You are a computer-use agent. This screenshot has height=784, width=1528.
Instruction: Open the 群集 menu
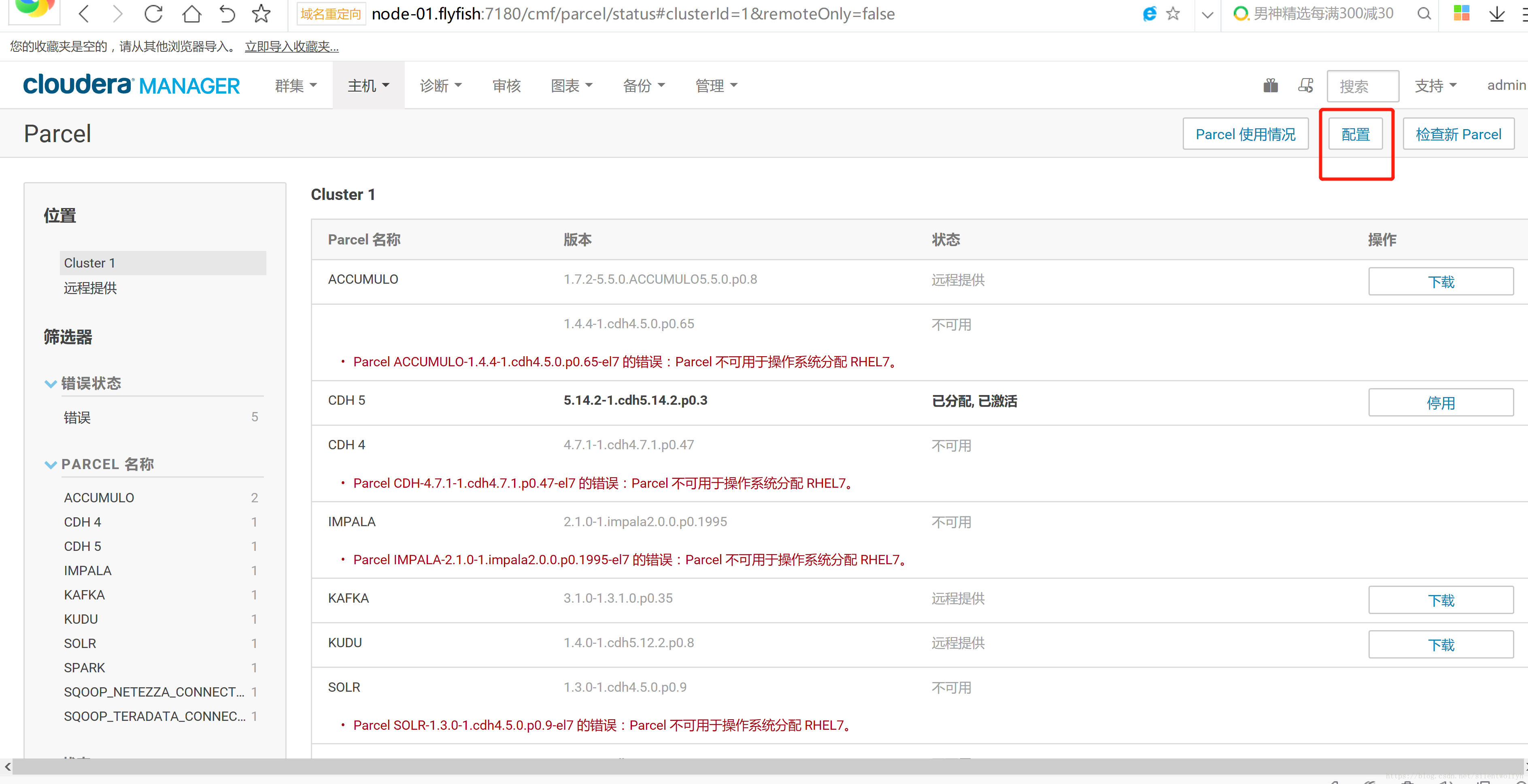[295, 85]
